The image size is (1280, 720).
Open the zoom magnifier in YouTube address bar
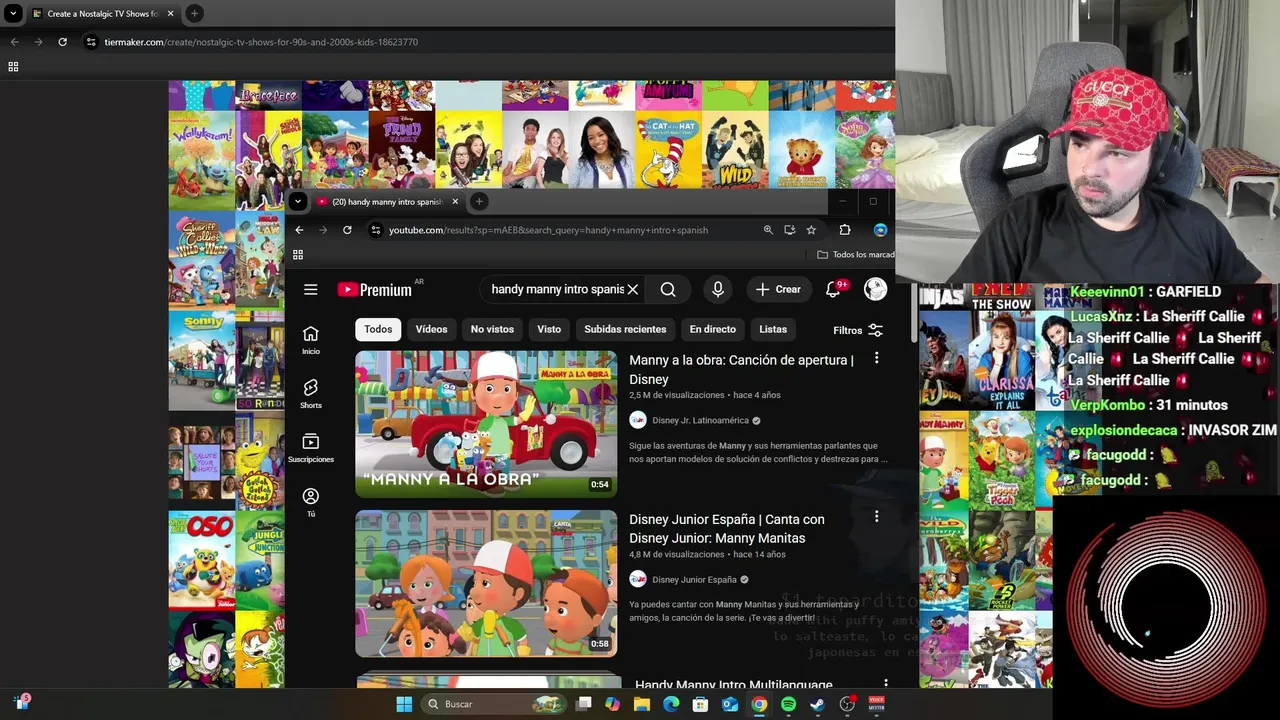[768, 230]
